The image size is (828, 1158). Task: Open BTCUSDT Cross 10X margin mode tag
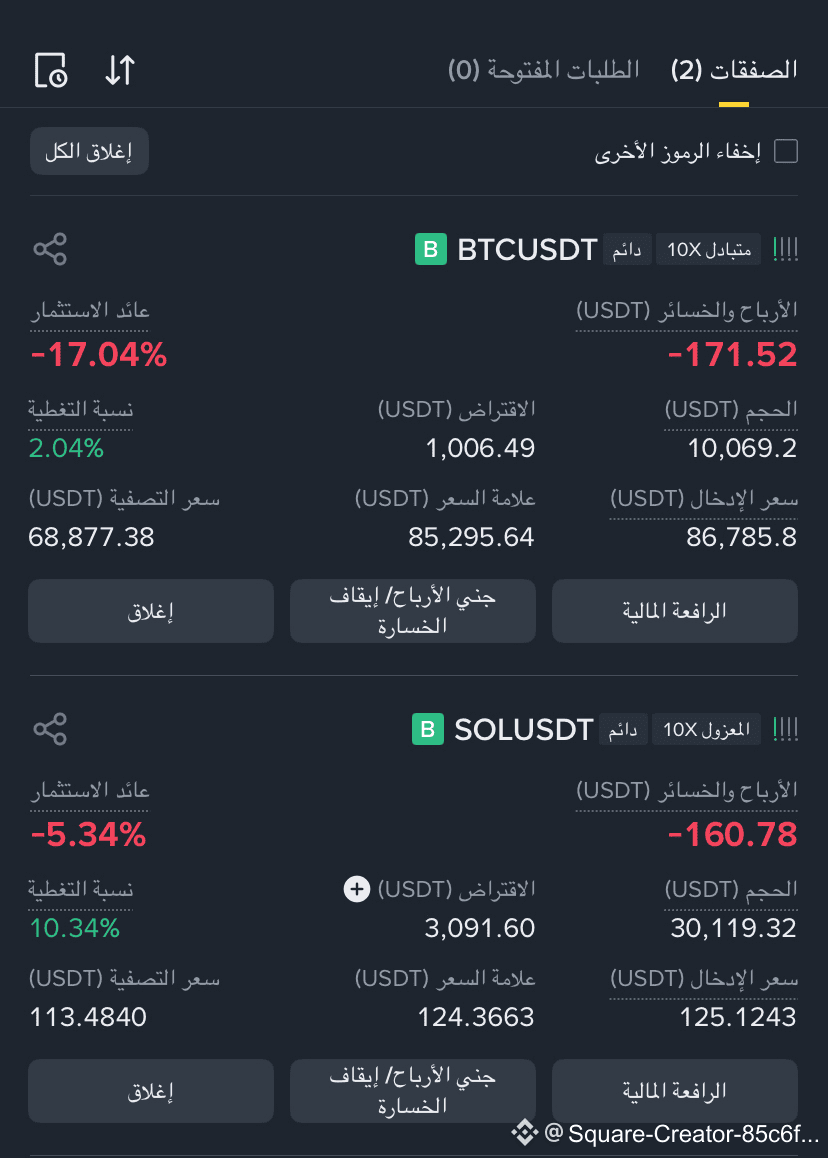708,250
